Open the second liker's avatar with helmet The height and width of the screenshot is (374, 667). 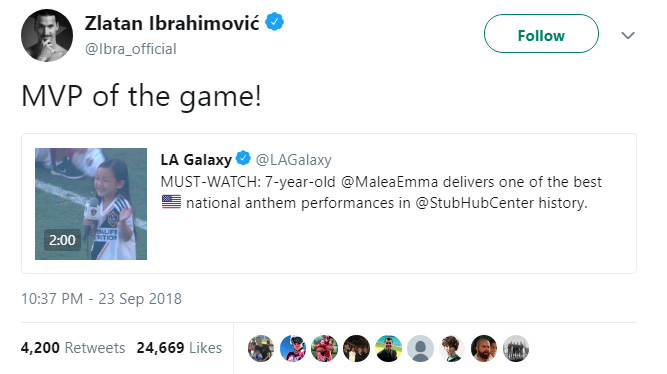coord(293,348)
